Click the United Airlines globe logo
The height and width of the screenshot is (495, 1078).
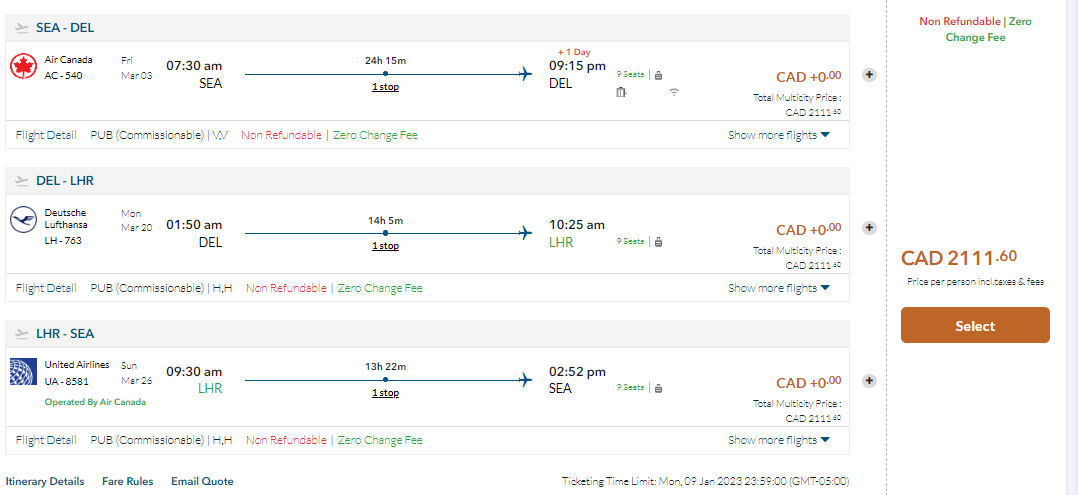[23, 372]
